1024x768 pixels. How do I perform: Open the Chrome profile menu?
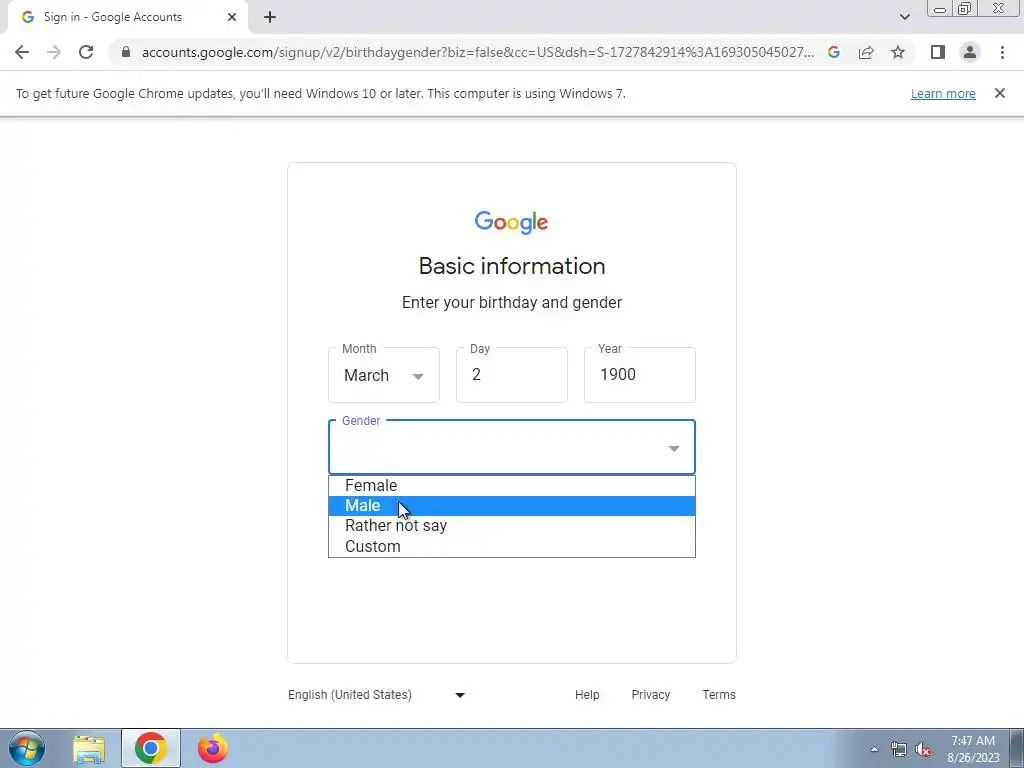(970, 52)
